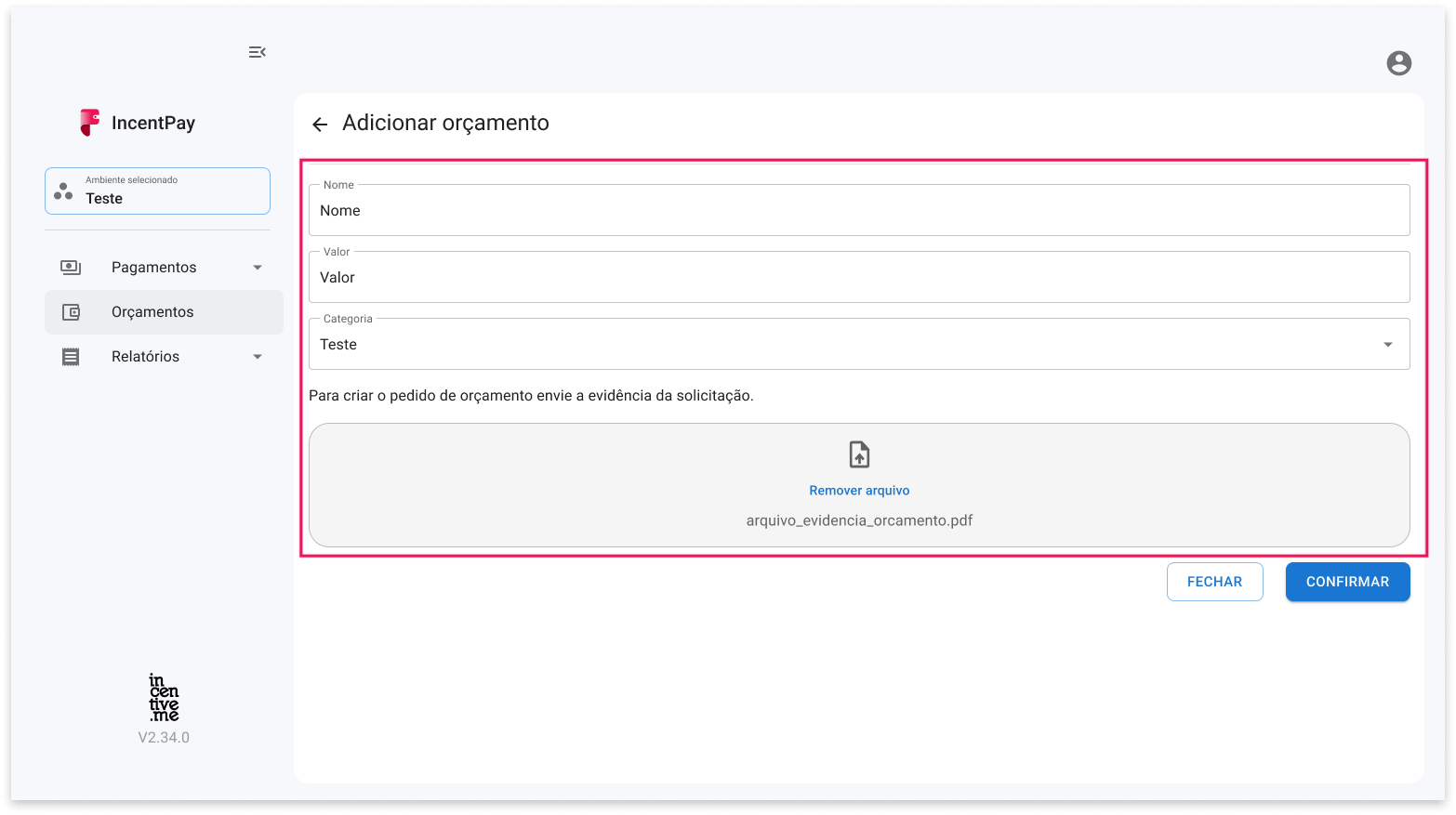This screenshot has width=1456, height=815.
Task: Click the file upload icon
Action: point(859,454)
